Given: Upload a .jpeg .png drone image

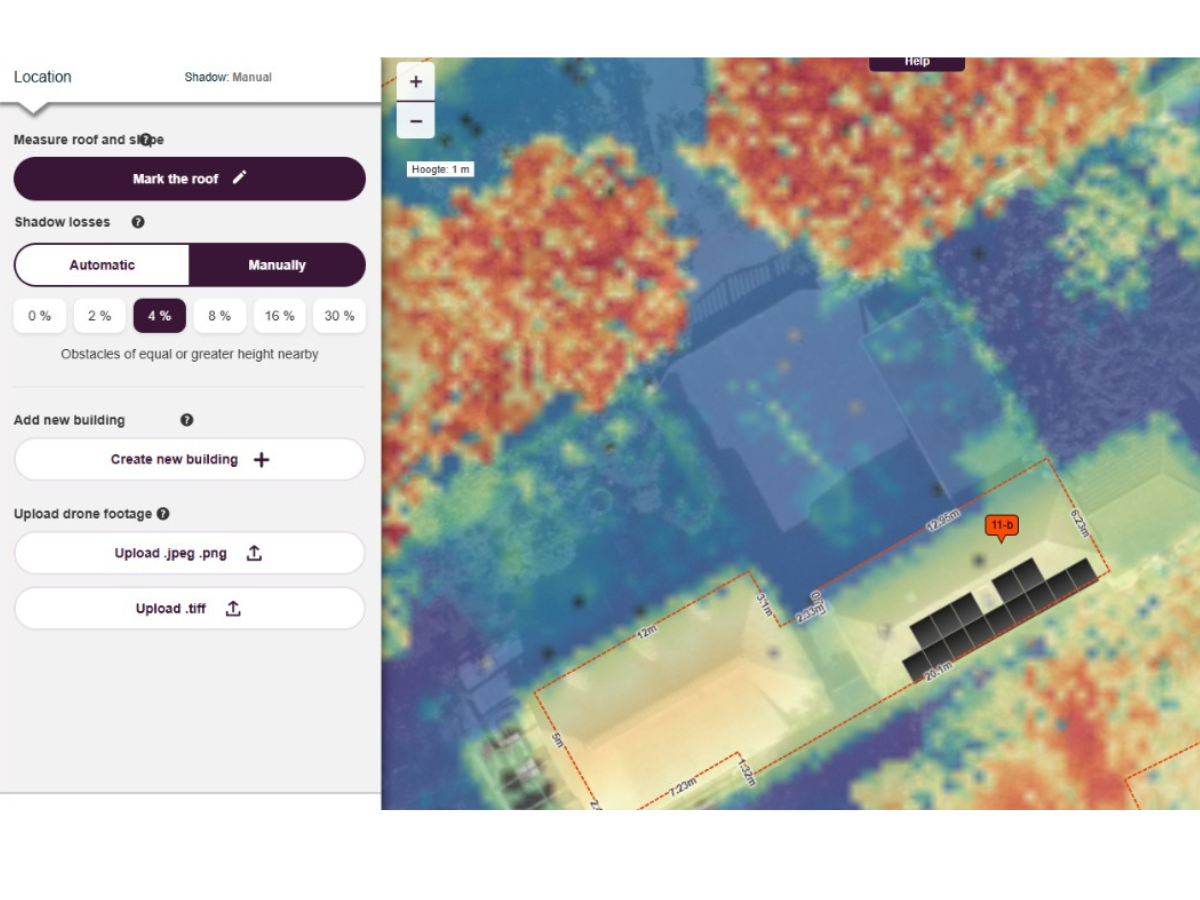Looking at the screenshot, I should [x=189, y=553].
